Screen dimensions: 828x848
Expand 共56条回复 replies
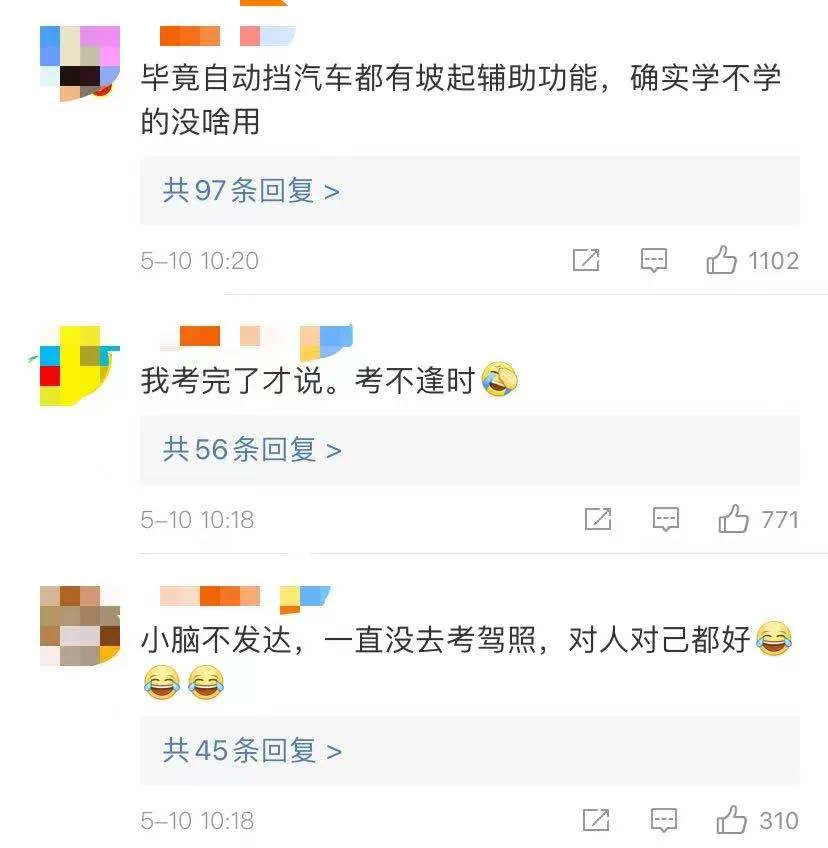pyautogui.click(x=470, y=450)
